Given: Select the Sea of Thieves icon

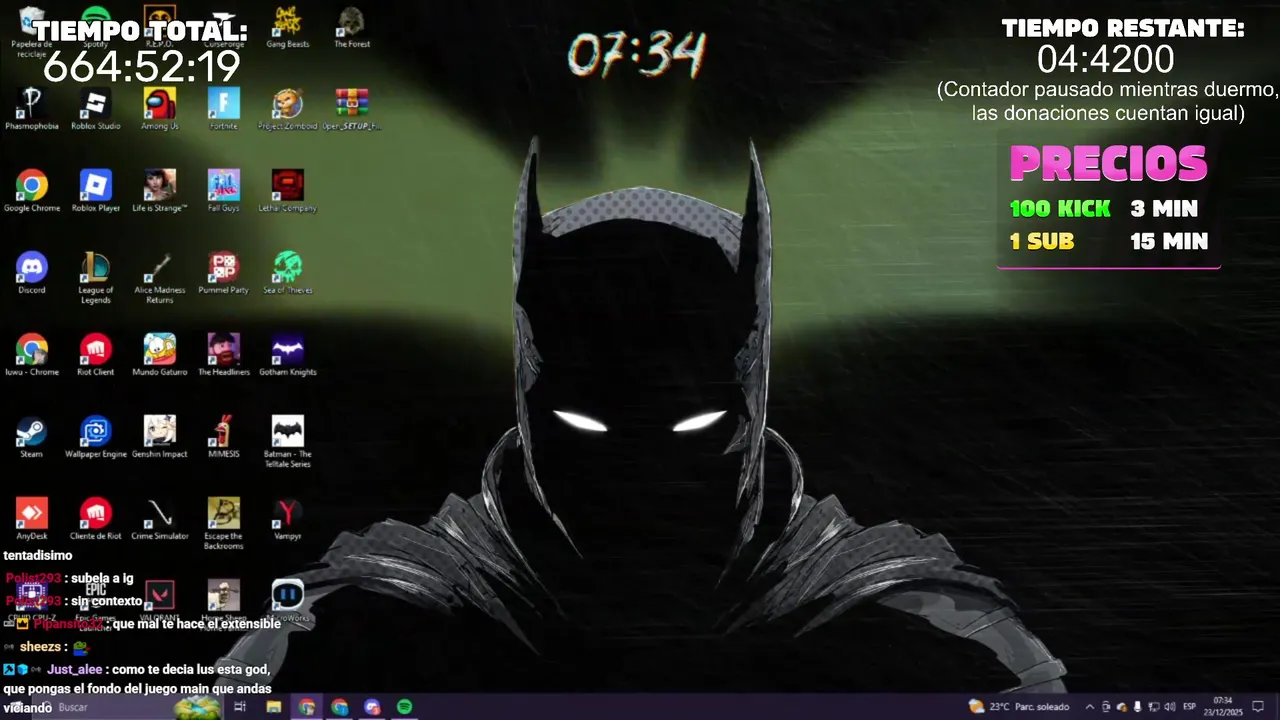Looking at the screenshot, I should [x=288, y=273].
